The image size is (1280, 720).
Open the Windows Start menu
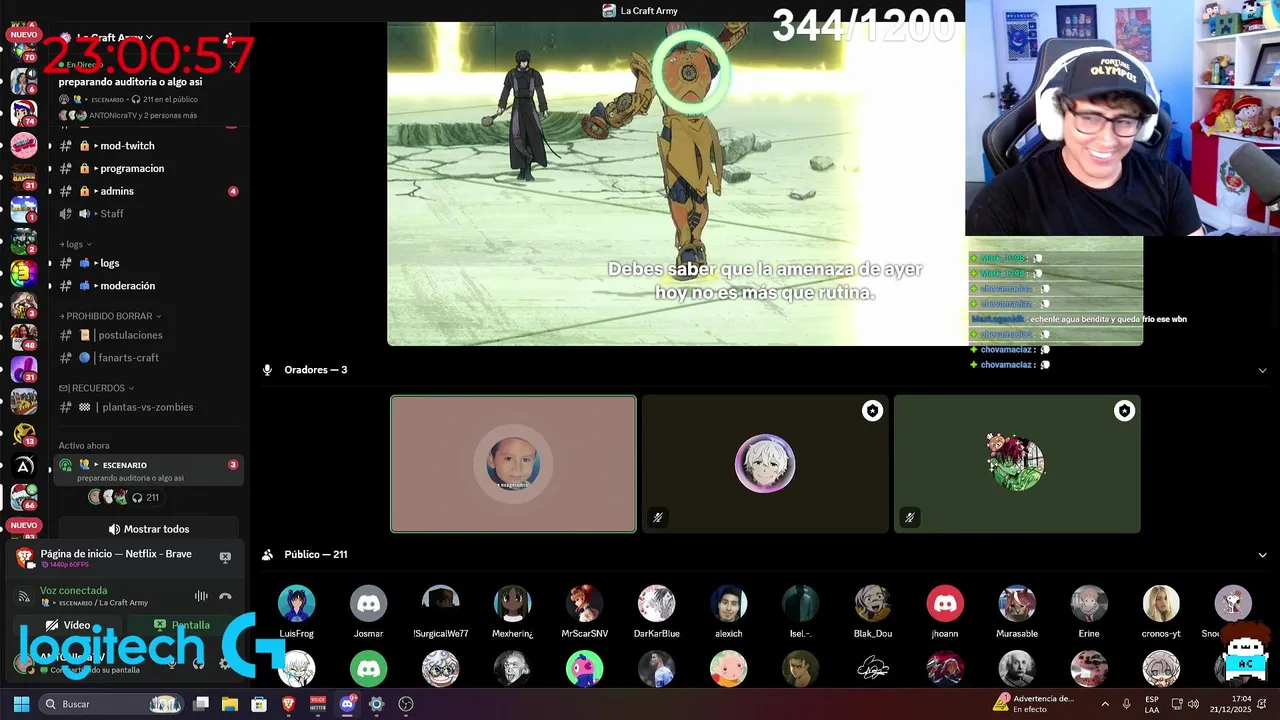coord(21,704)
